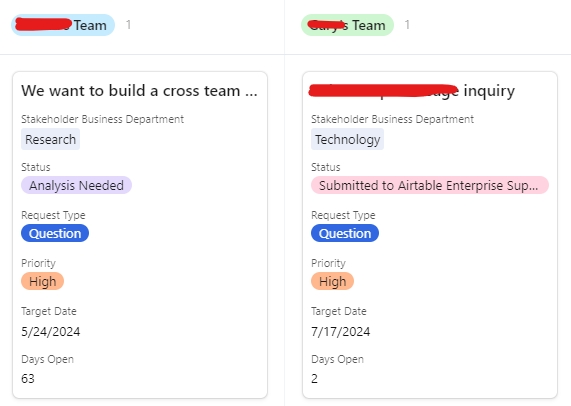The image size is (571, 406).
Task: Click record count beside blue Team
Action: pyautogui.click(x=128, y=25)
